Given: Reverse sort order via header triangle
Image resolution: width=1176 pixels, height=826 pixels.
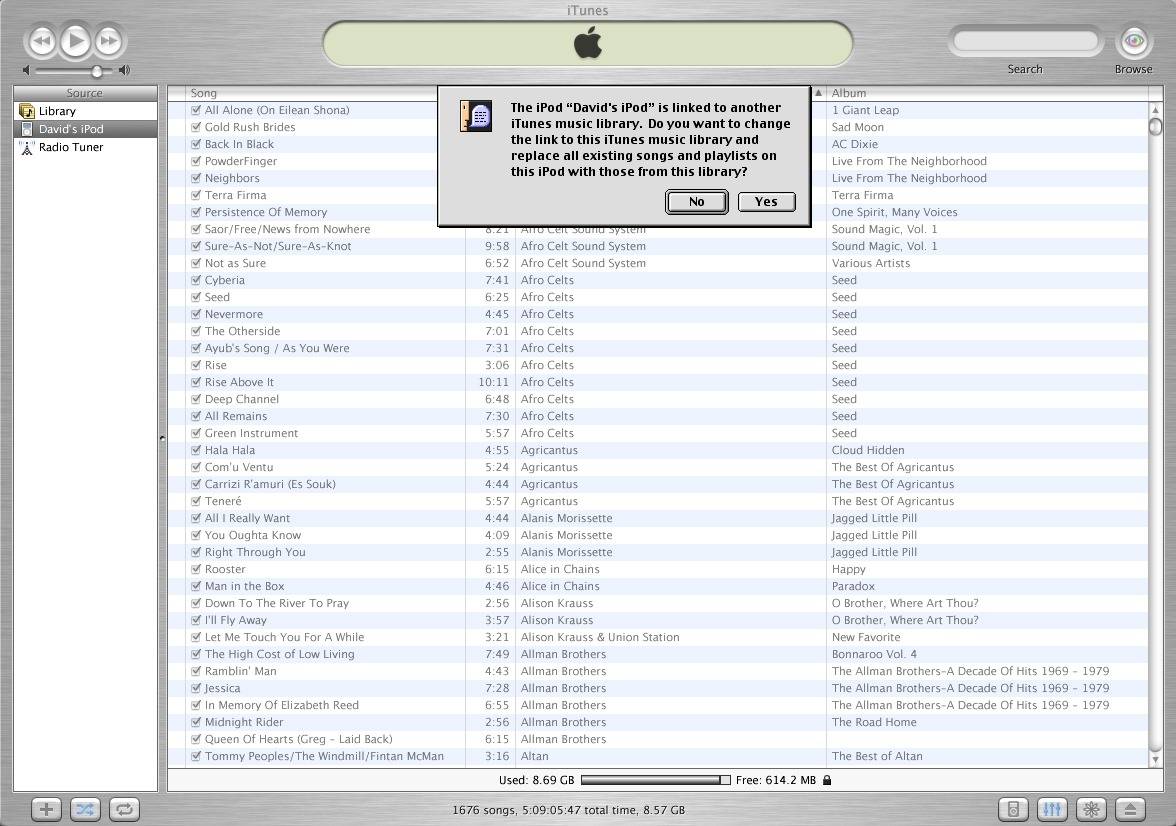Looking at the screenshot, I should pyautogui.click(x=818, y=93).
